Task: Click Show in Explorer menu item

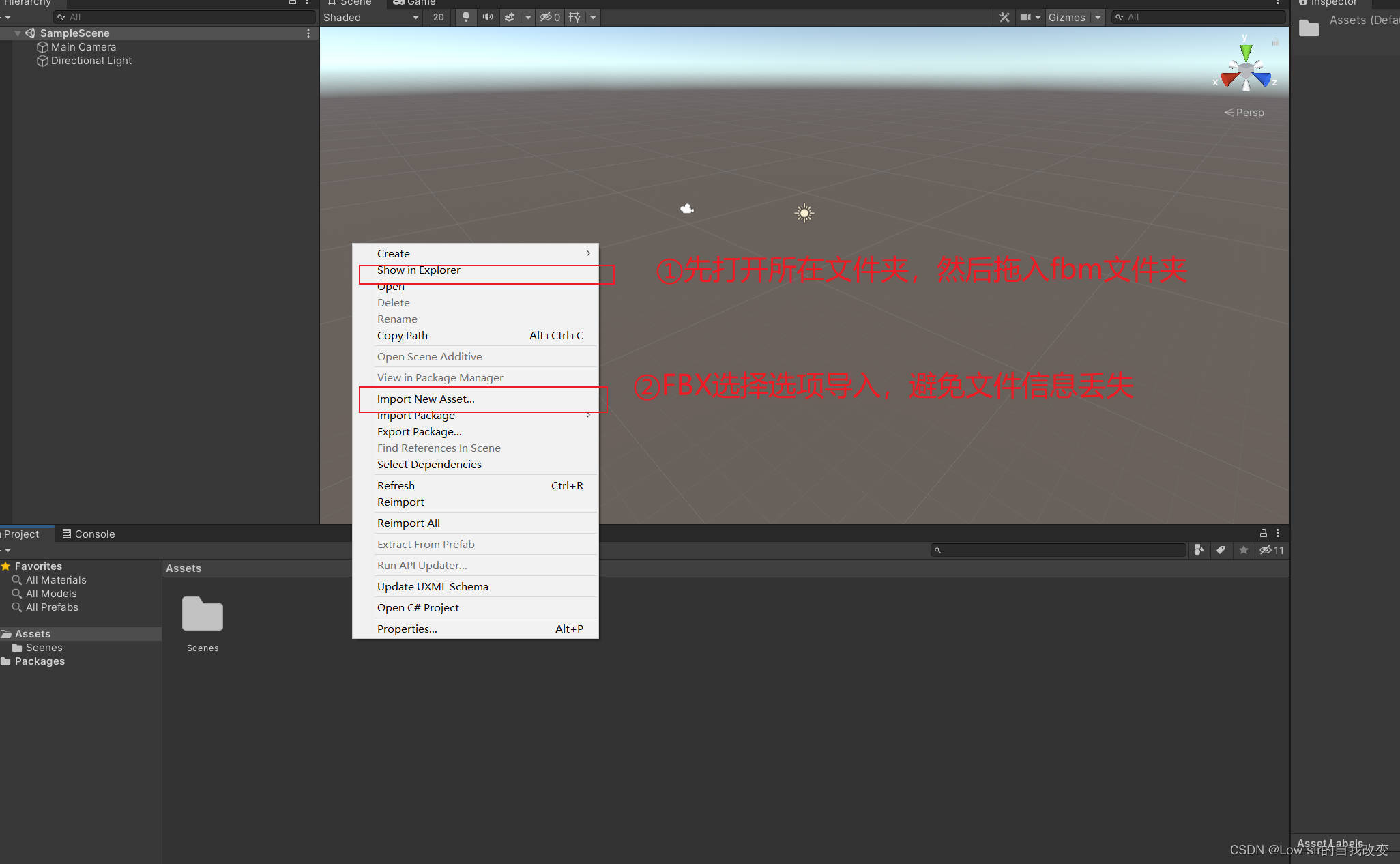Action: click(x=418, y=270)
